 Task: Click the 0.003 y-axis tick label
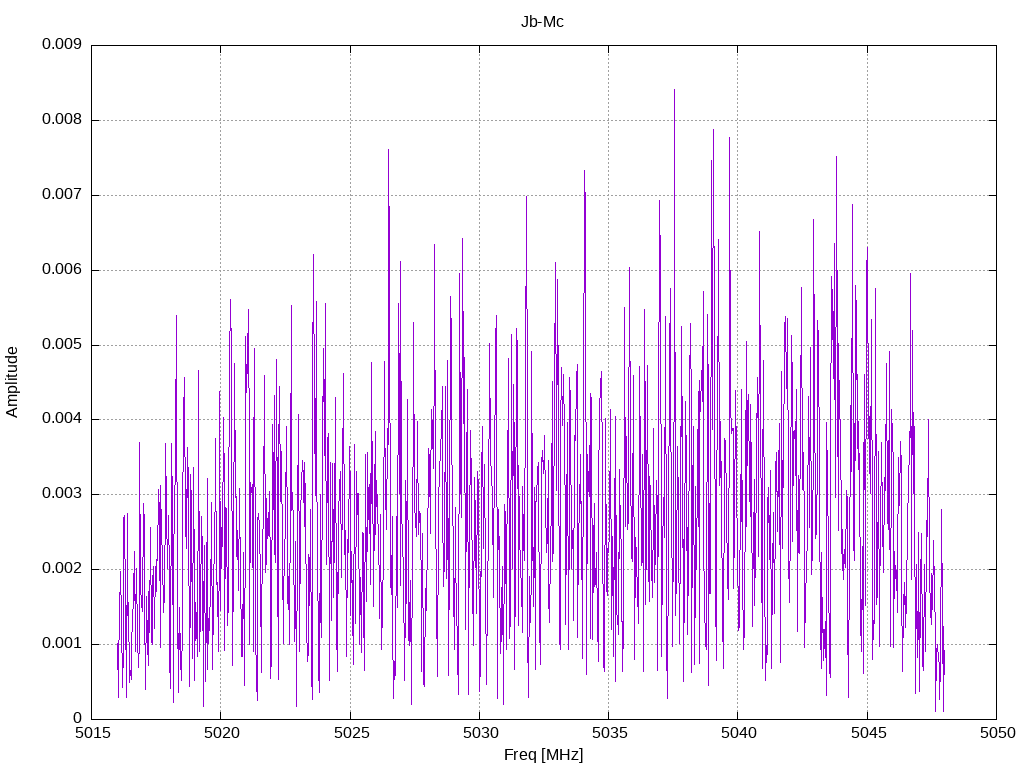pyautogui.click(x=62, y=494)
